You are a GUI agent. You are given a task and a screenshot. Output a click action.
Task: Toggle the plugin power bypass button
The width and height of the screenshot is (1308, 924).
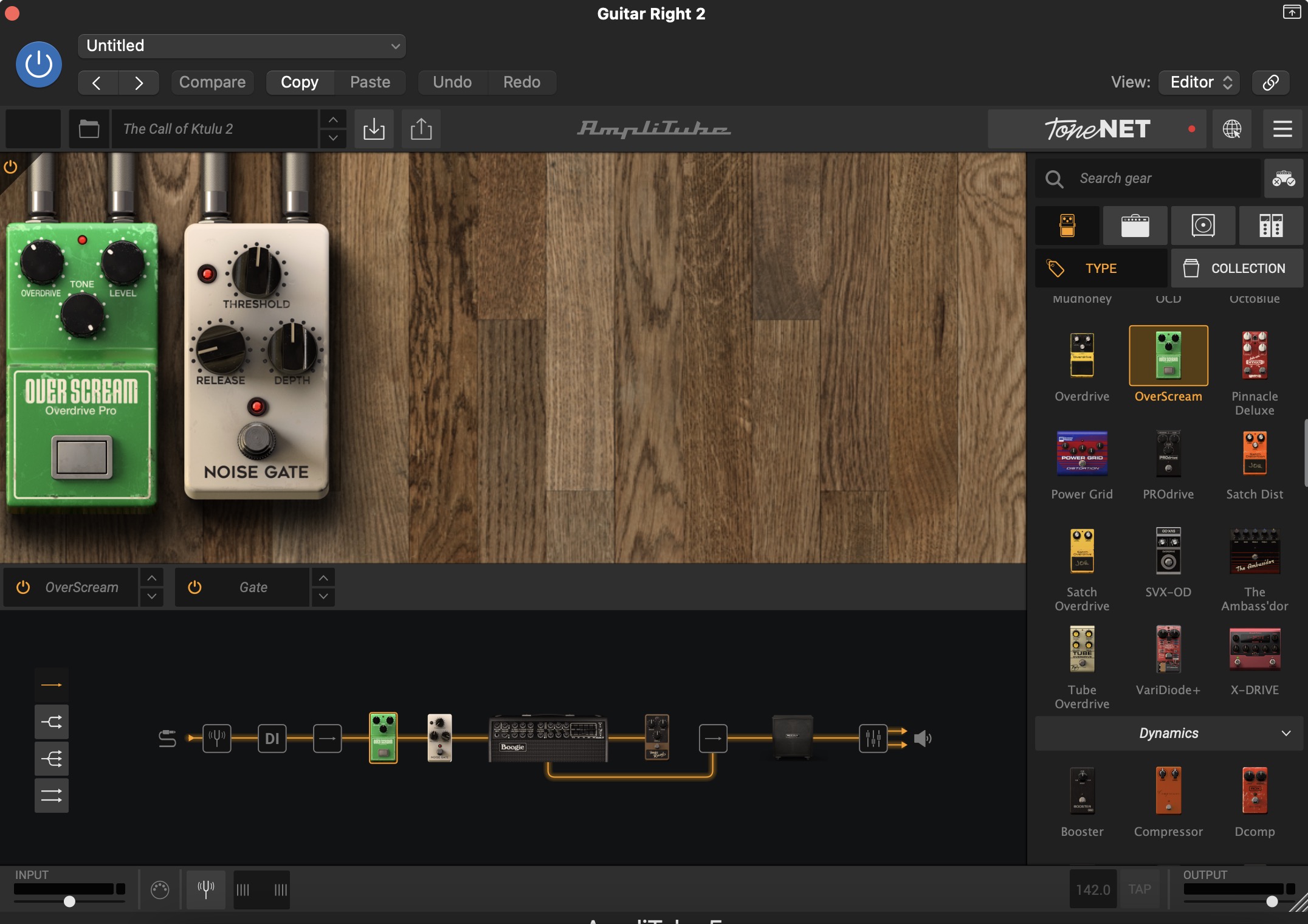click(x=39, y=64)
